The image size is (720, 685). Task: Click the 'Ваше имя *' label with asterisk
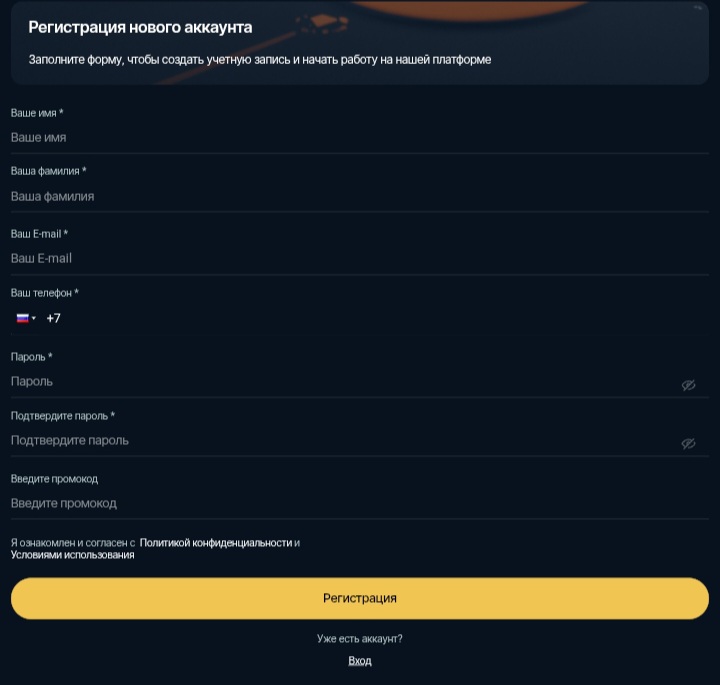click(37, 114)
